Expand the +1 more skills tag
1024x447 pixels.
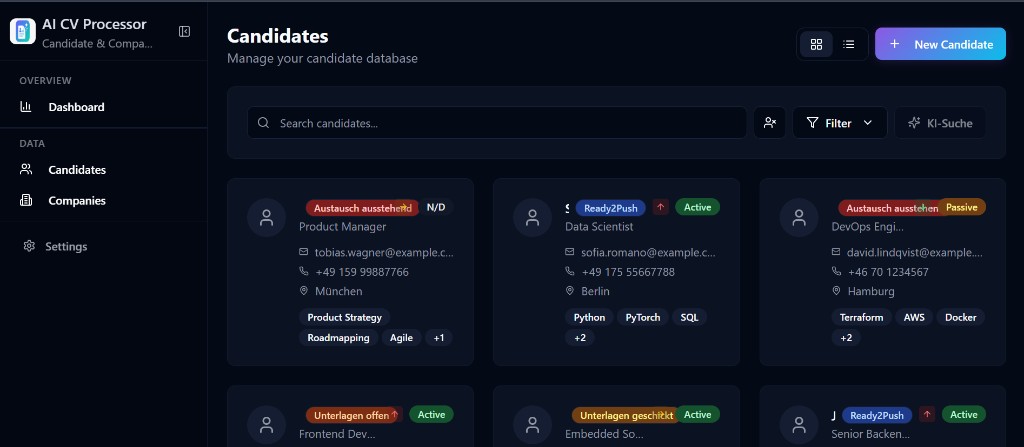click(439, 338)
